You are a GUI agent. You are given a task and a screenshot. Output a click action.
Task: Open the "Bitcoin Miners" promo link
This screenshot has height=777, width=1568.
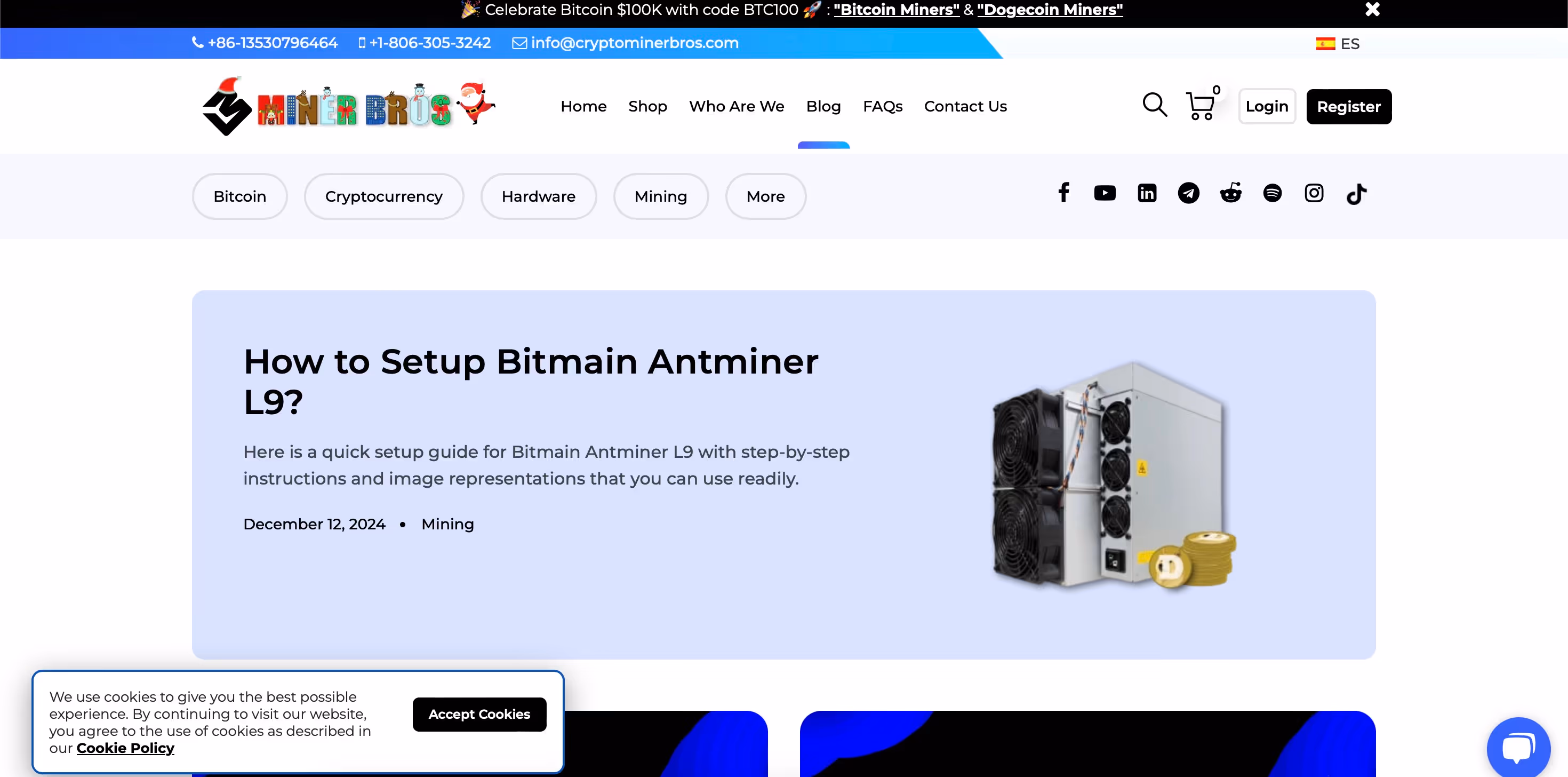[x=896, y=10]
